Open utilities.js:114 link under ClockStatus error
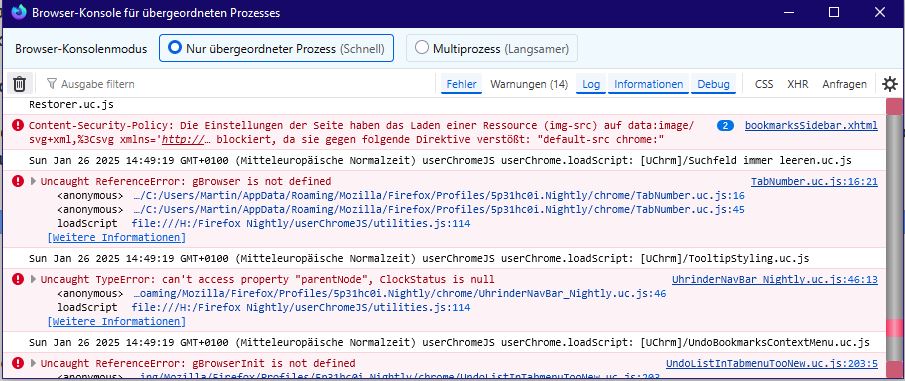 tap(301, 308)
